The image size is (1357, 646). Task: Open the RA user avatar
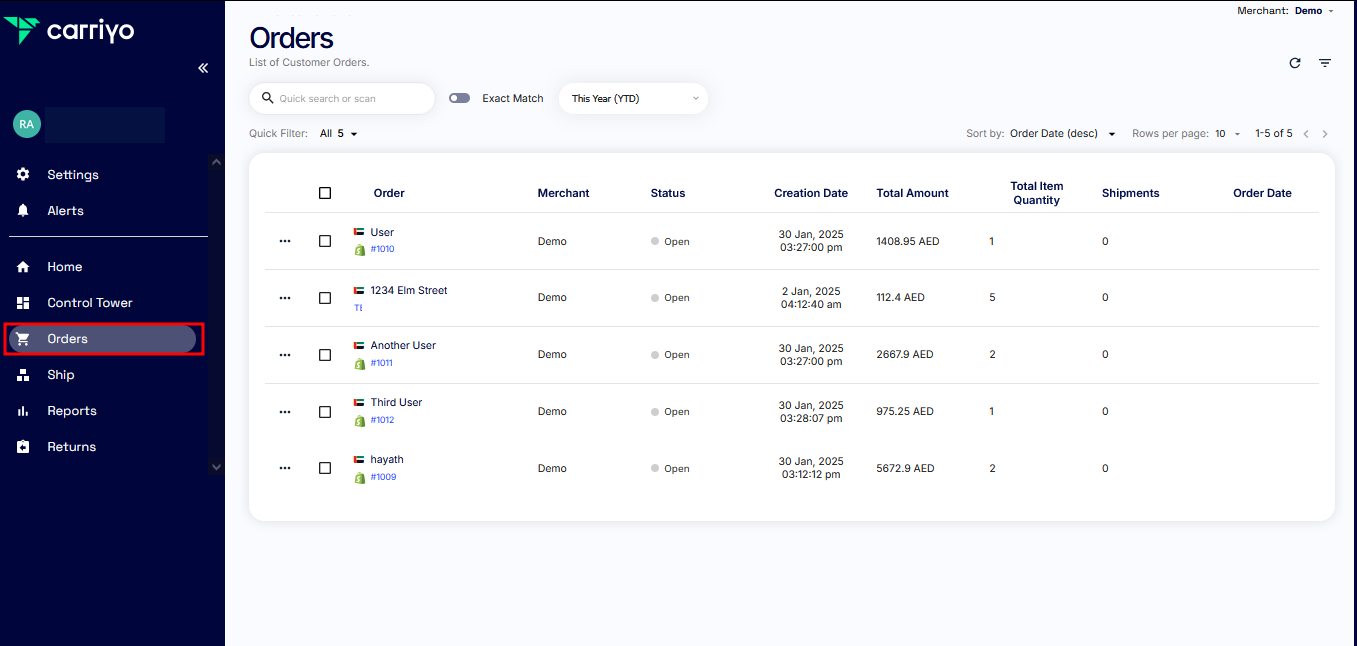[x=26, y=124]
